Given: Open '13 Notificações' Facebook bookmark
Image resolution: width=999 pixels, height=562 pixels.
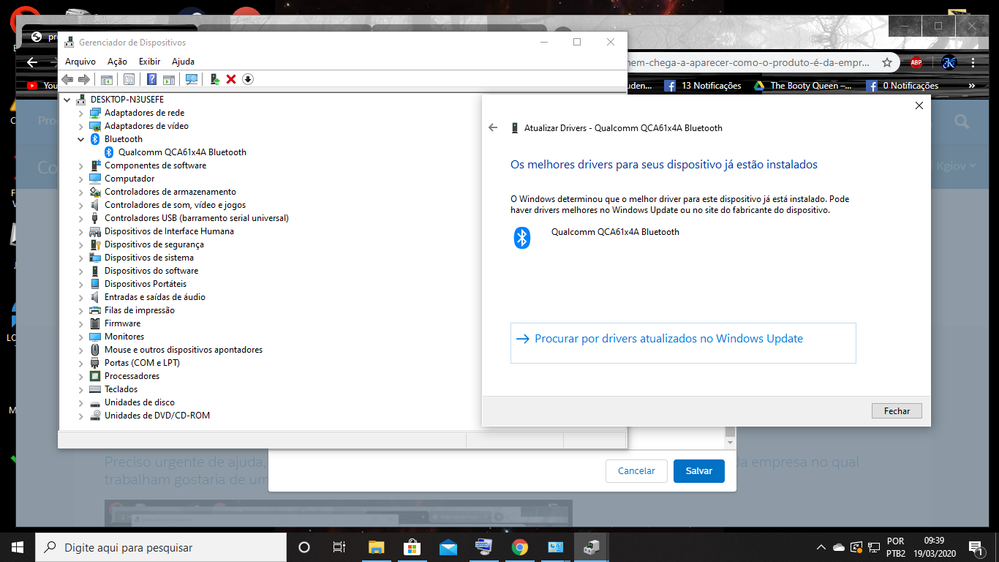Looking at the screenshot, I should tap(703, 85).
